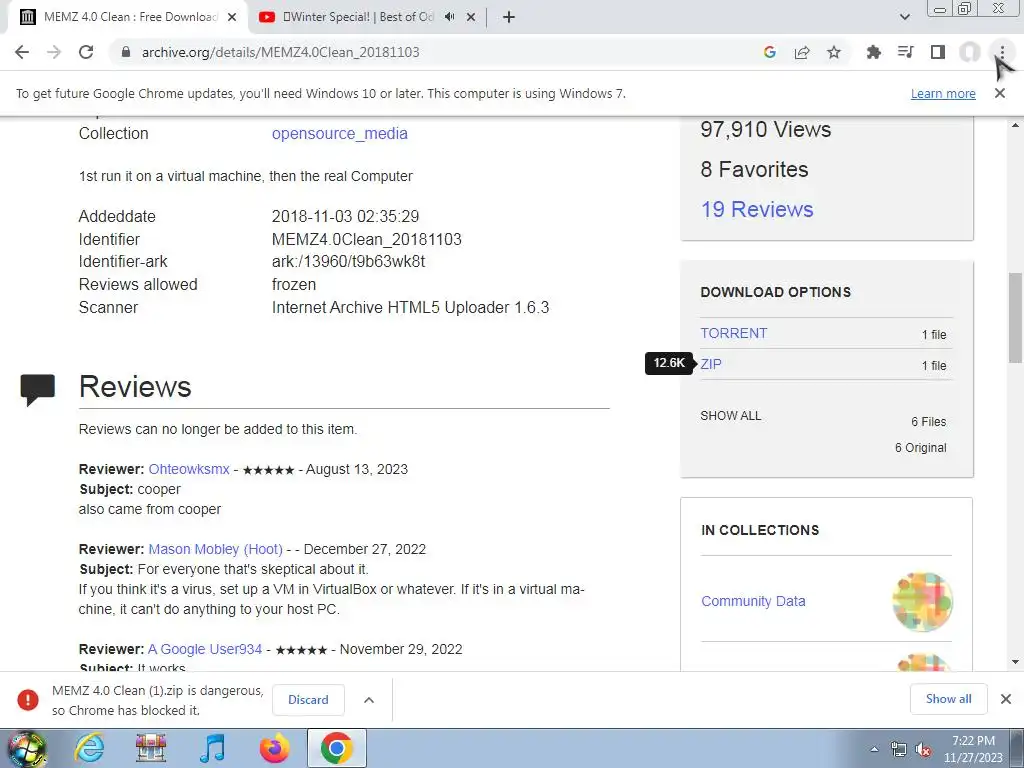
Task: Go back using the browser back arrow
Action: (22, 52)
